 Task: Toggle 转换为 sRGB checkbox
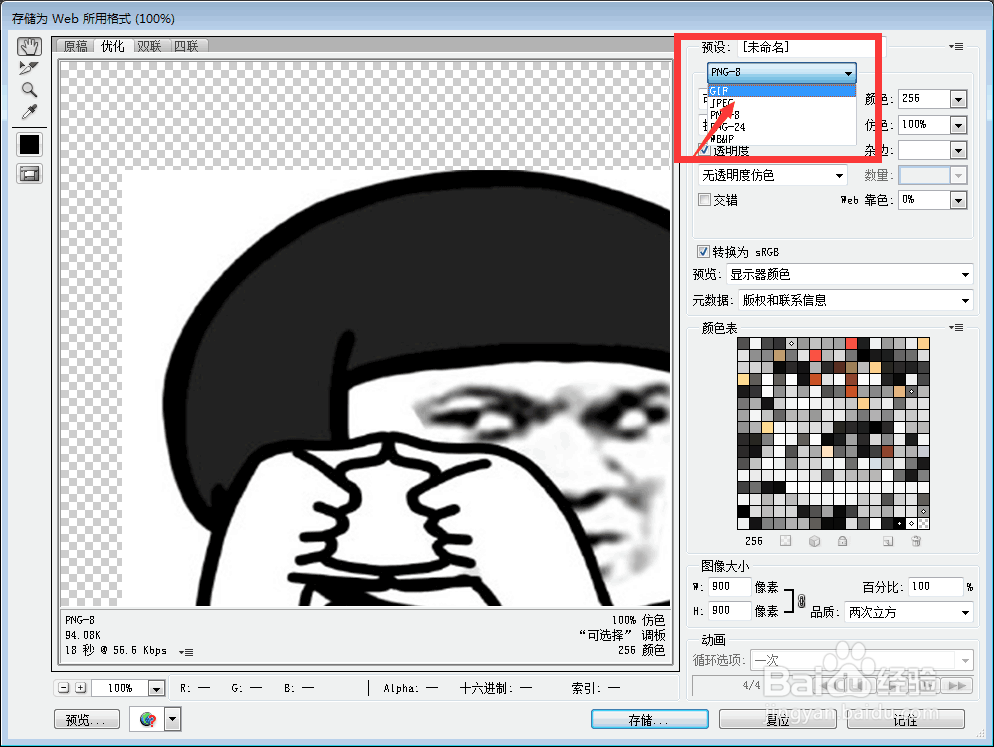pyautogui.click(x=703, y=252)
